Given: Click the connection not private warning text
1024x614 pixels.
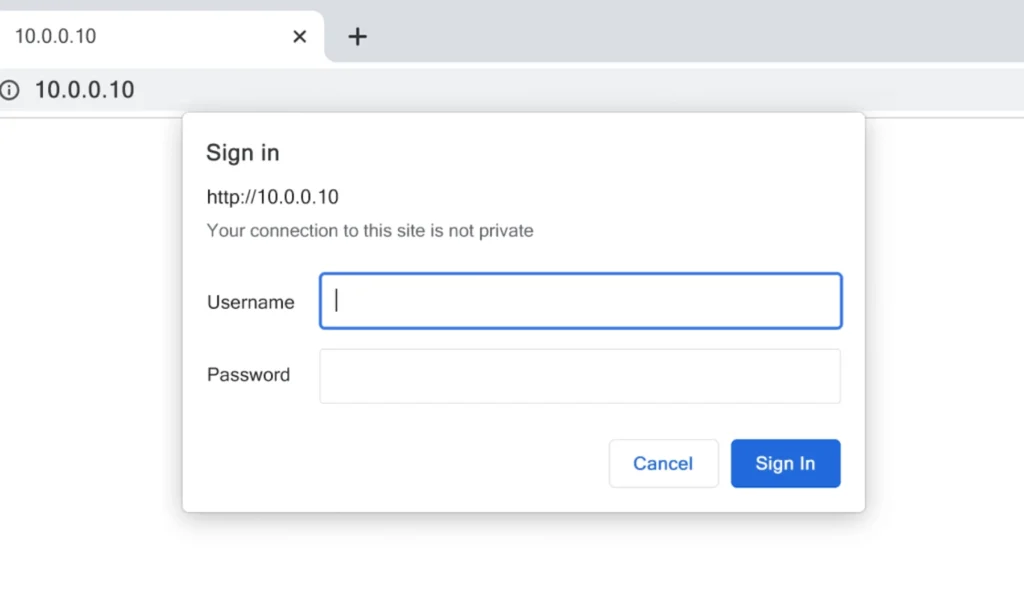Looking at the screenshot, I should pos(369,230).
